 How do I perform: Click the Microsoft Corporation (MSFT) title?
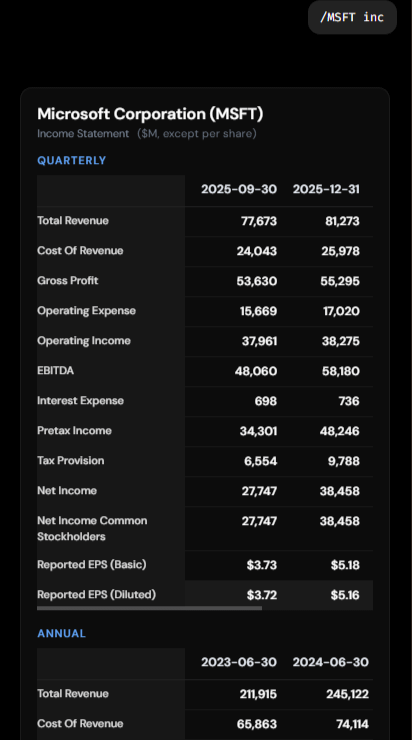coord(150,114)
